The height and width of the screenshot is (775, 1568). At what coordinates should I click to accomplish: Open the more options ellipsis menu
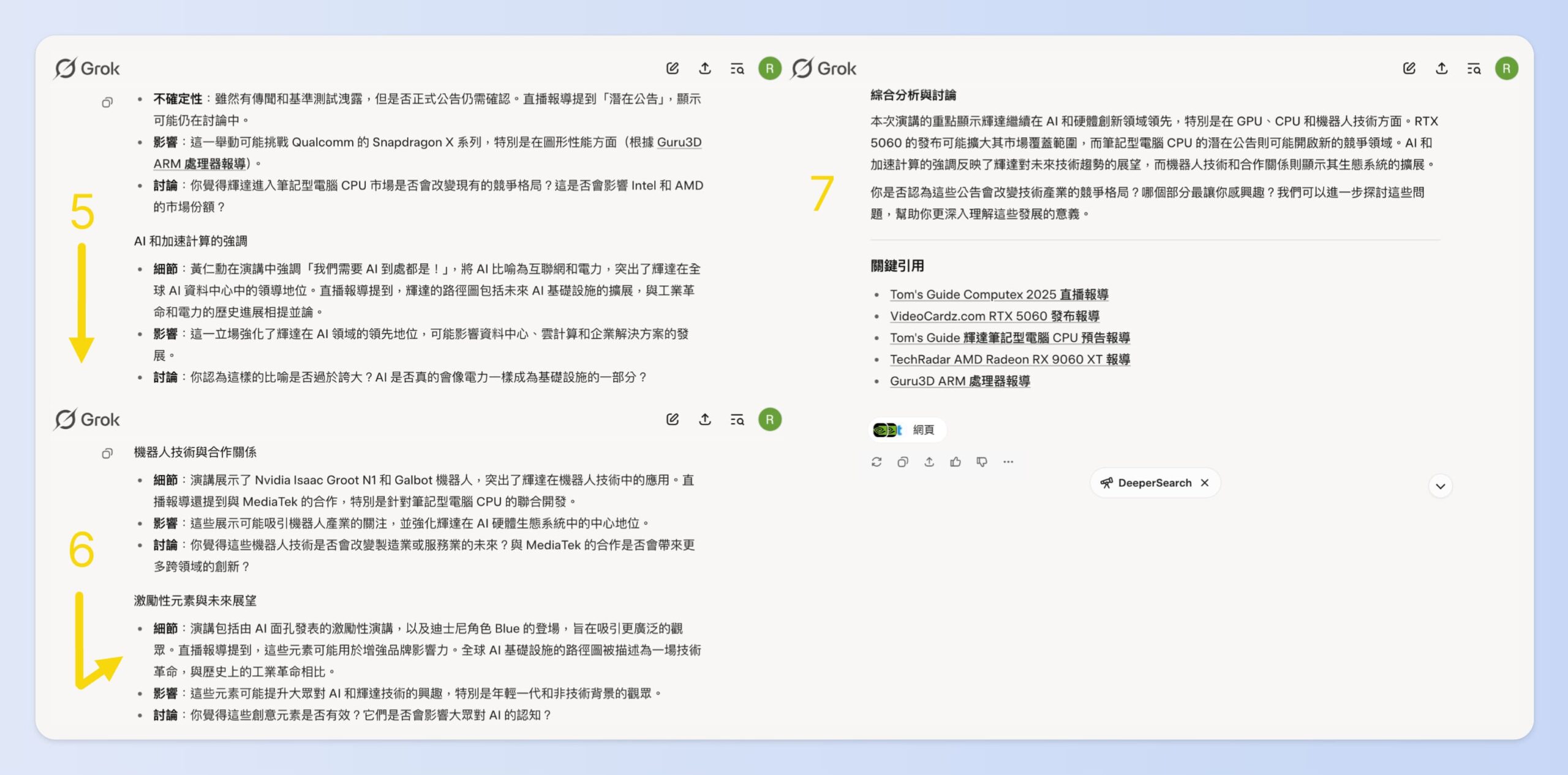tap(1008, 462)
